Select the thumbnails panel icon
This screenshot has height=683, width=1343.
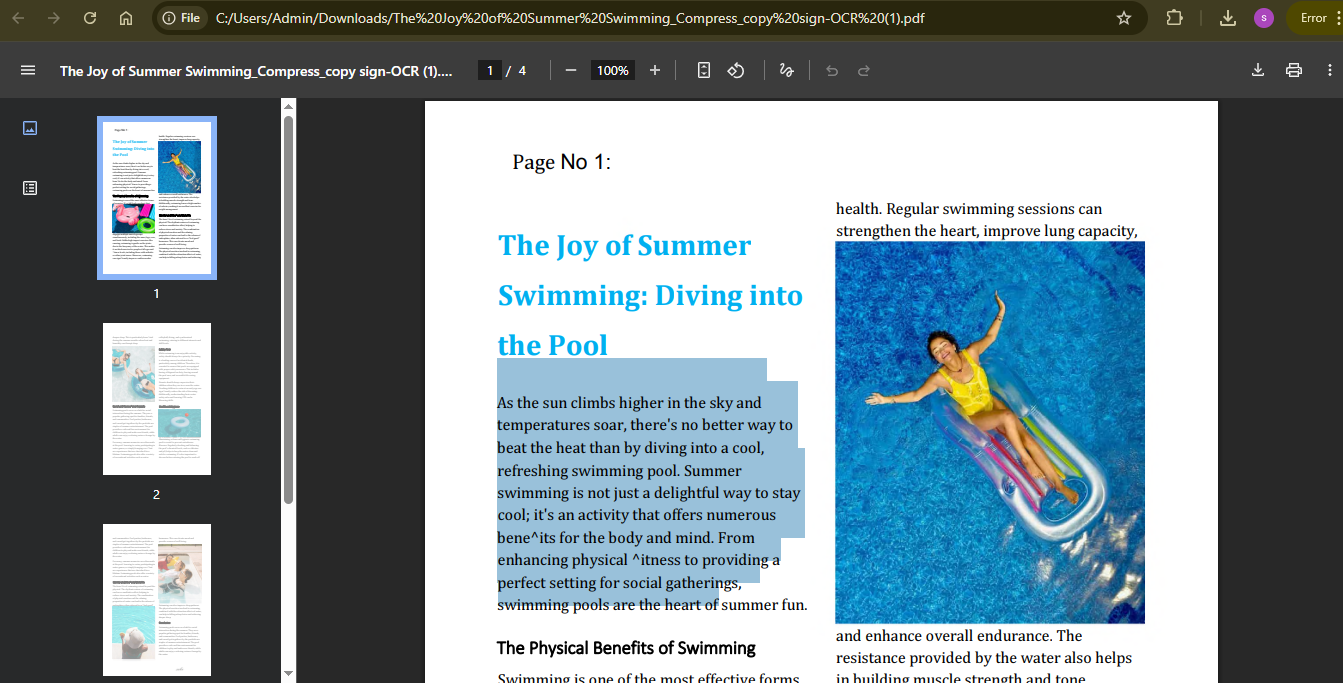pyautogui.click(x=30, y=127)
